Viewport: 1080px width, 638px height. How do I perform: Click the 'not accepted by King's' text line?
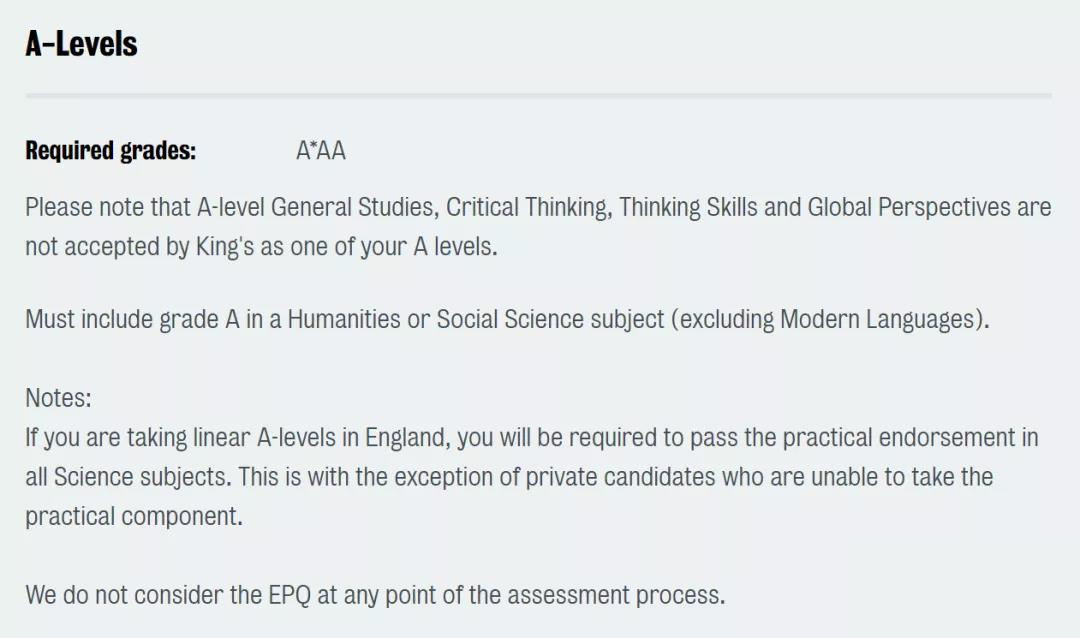coord(261,247)
